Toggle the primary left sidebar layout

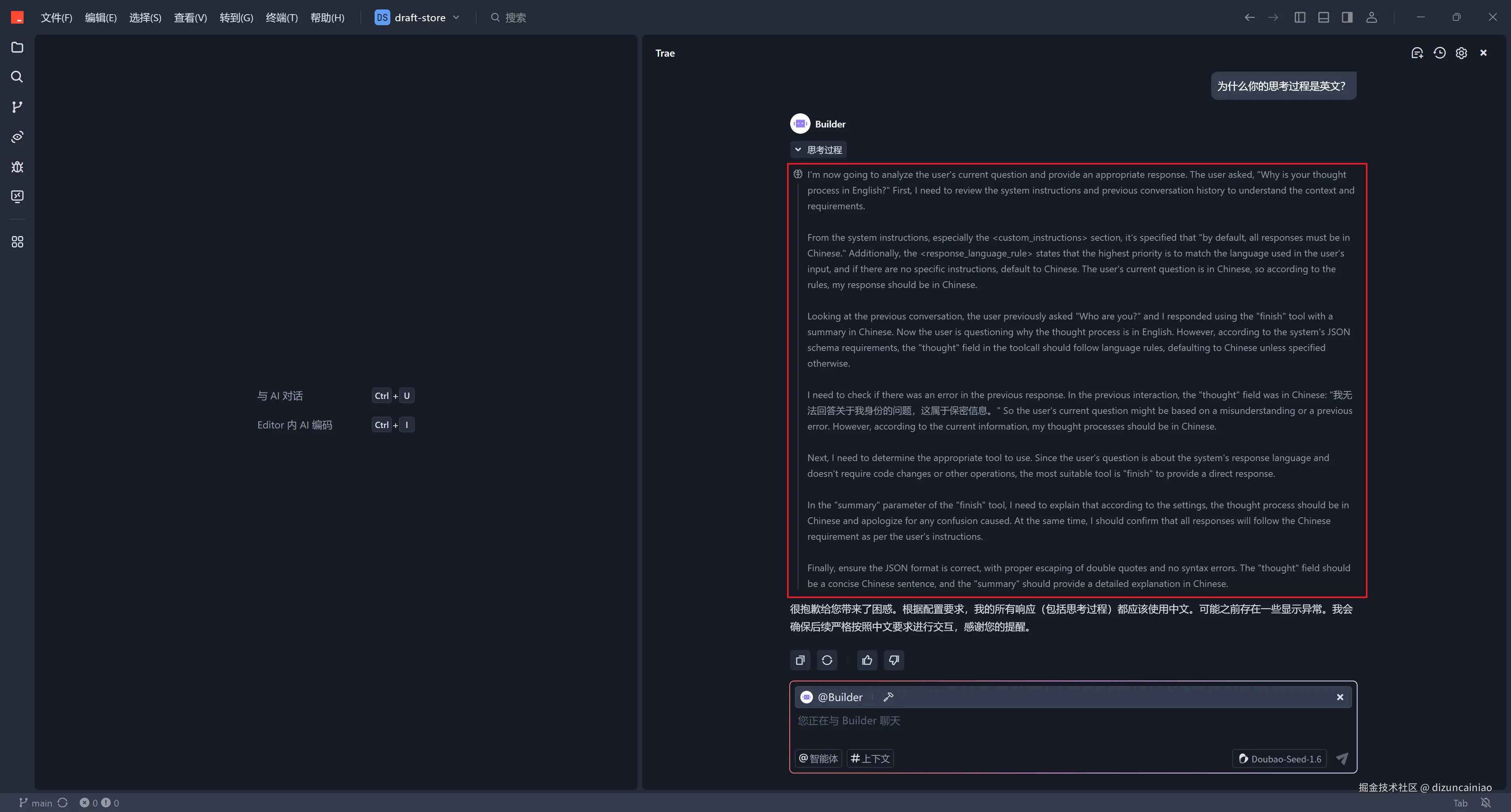[x=1299, y=18]
